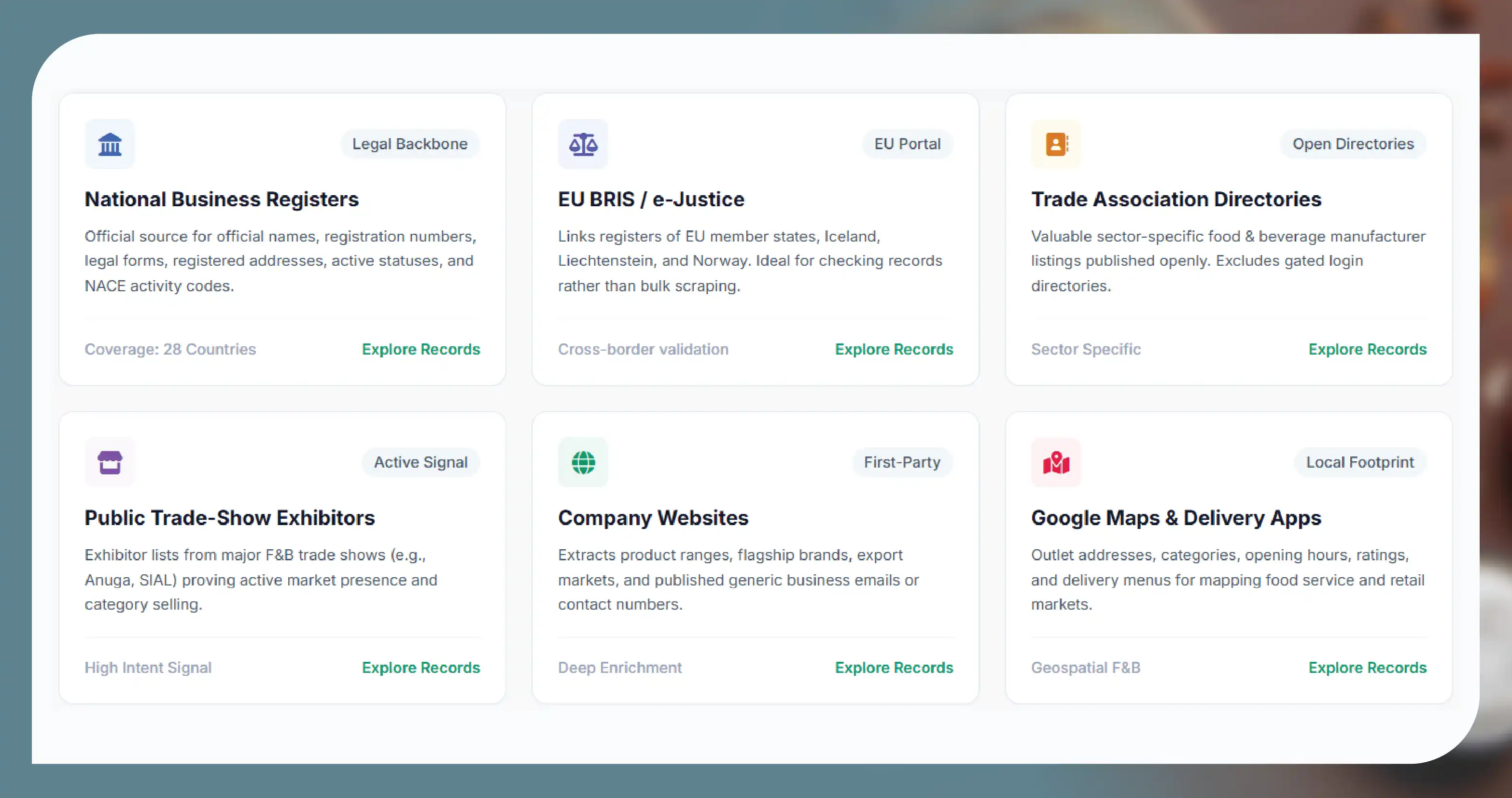Open Explore Records for EU BRIS / e-Justice
Screen dimensions: 1512x798
click(894, 349)
